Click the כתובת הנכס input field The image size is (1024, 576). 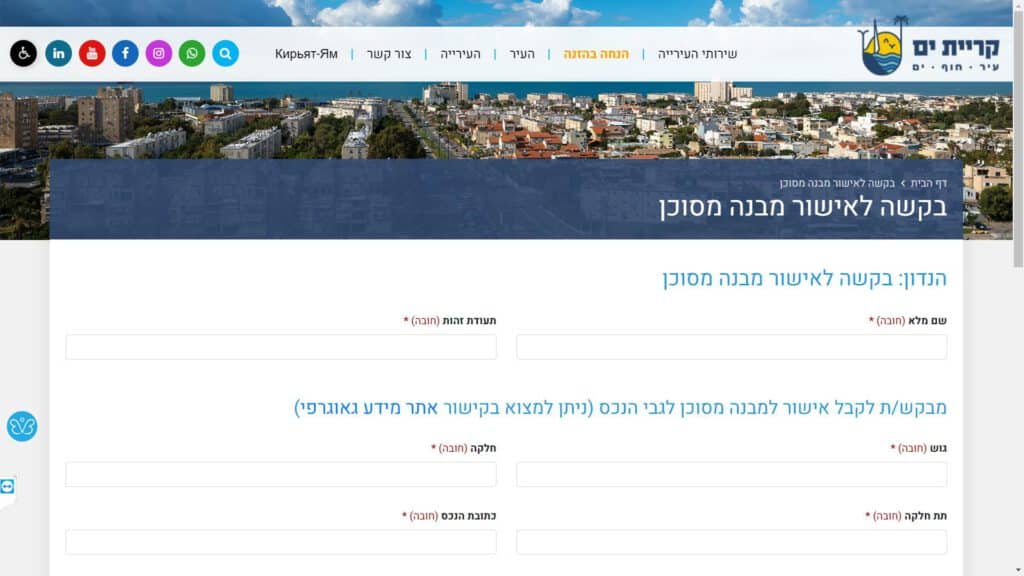tap(281, 542)
